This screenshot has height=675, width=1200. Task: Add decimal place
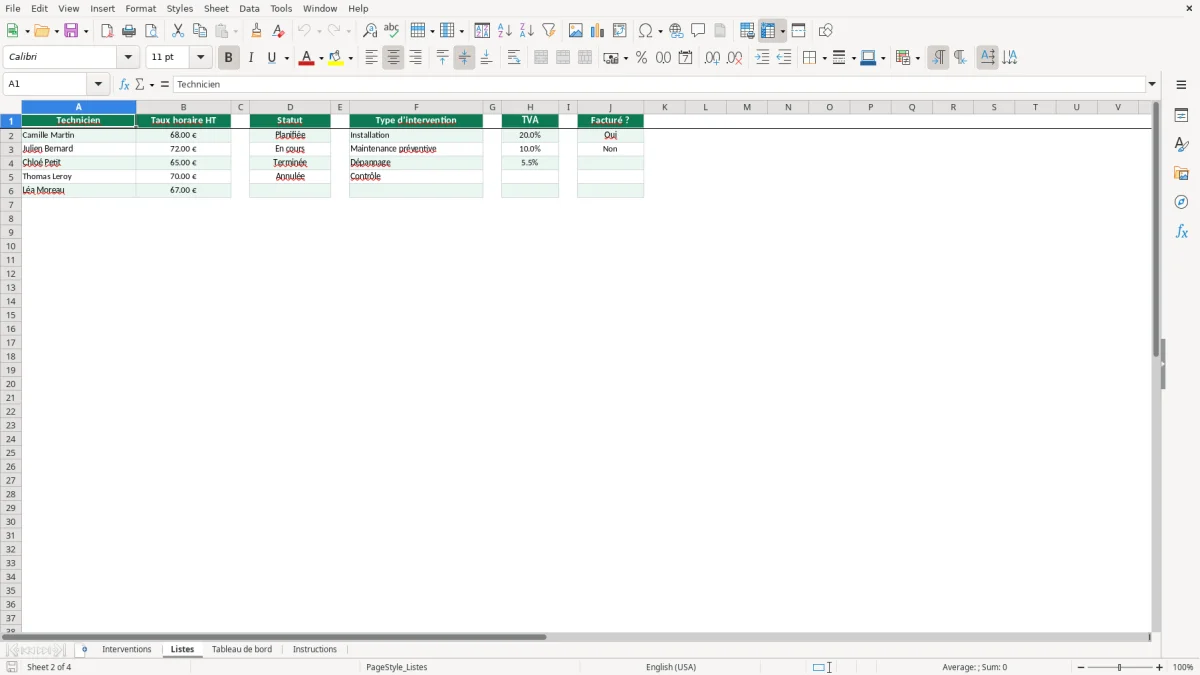point(713,58)
